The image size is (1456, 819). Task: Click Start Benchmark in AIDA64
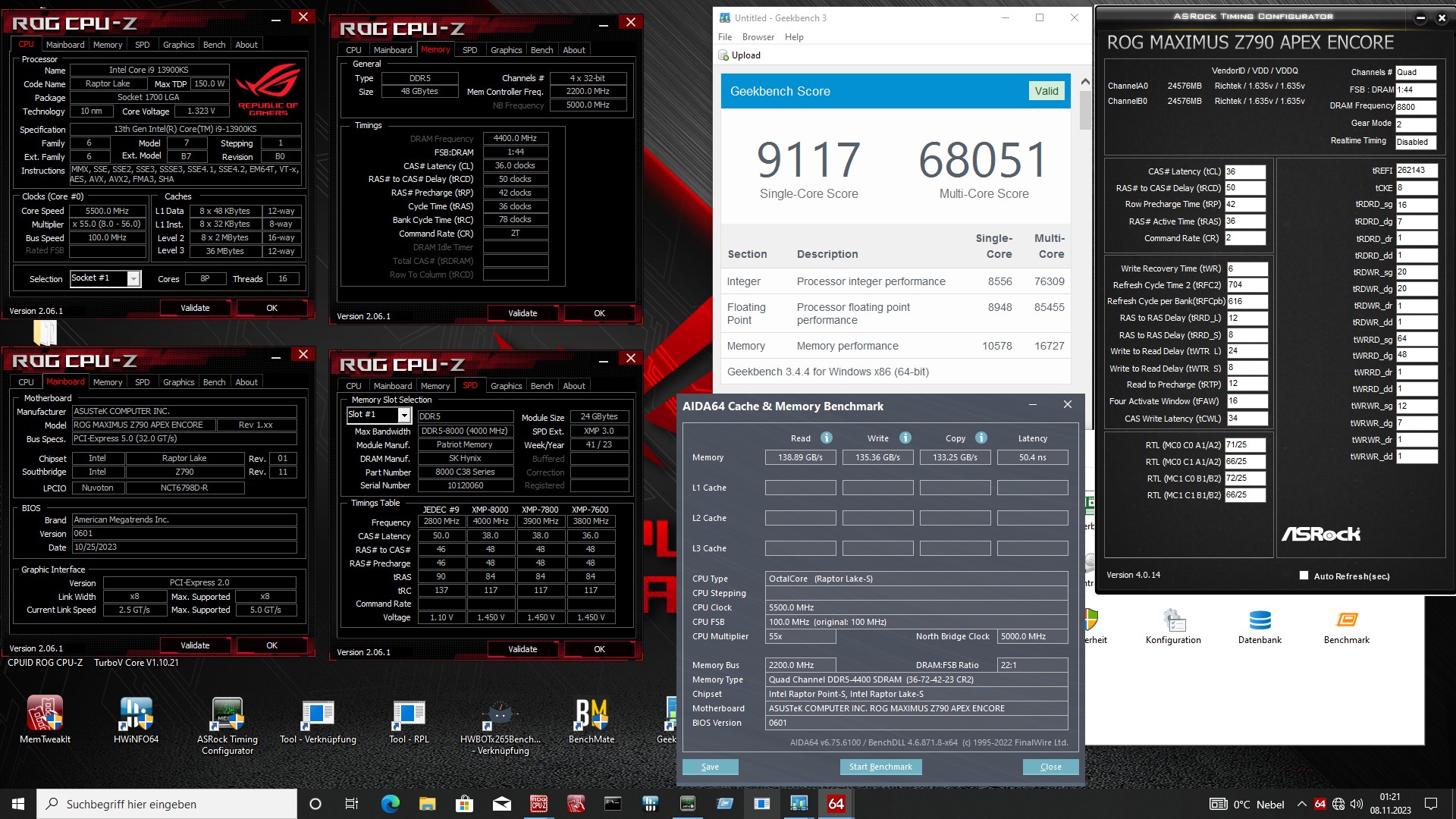click(880, 767)
